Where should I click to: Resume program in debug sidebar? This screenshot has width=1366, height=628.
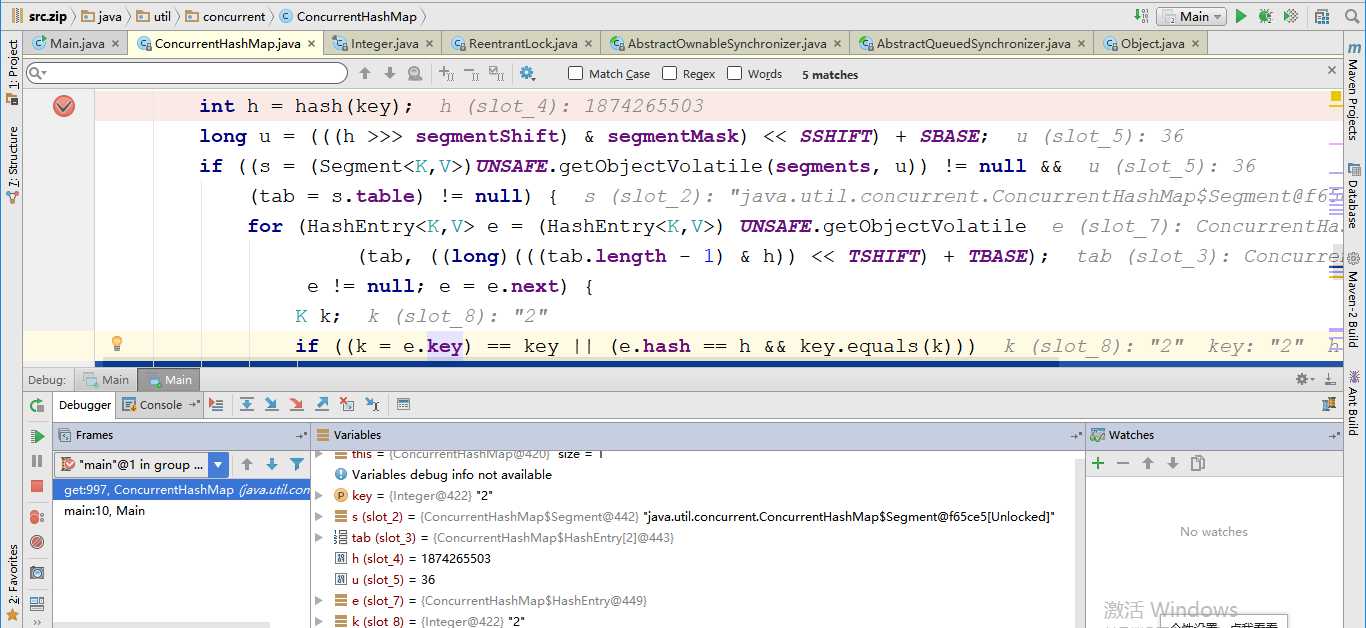pos(37,436)
